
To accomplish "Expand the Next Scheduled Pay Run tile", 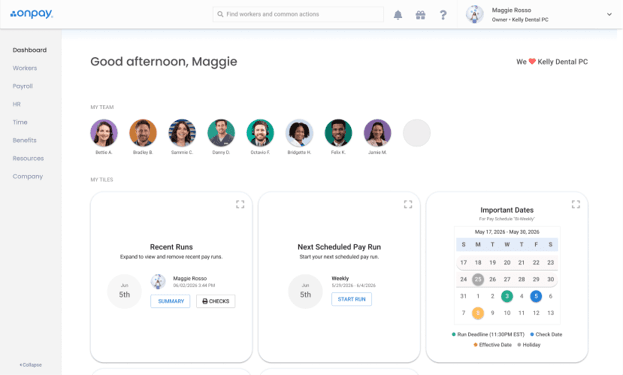I will [408, 204].
